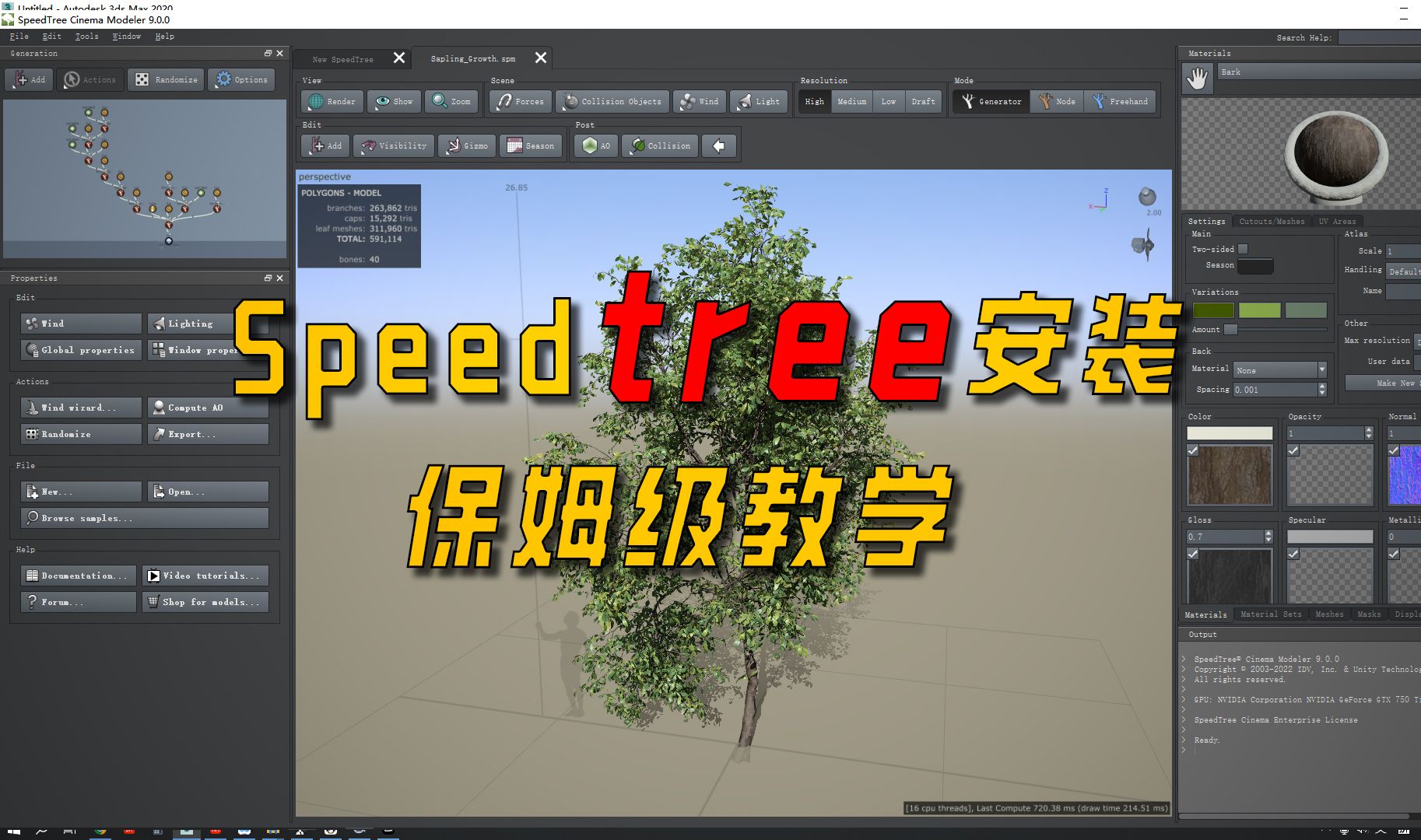Open Collision Objects scene tool
This screenshot has width=1421, height=840.
(612, 101)
